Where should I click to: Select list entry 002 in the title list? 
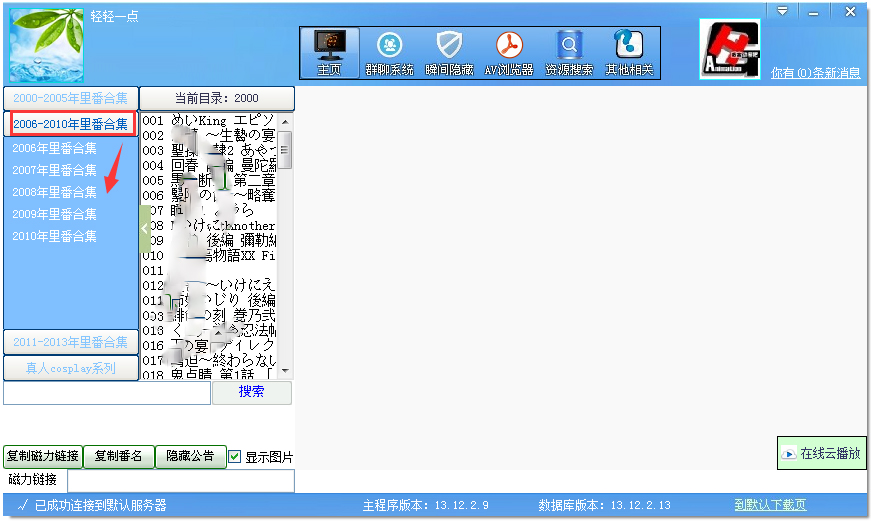click(x=209, y=136)
